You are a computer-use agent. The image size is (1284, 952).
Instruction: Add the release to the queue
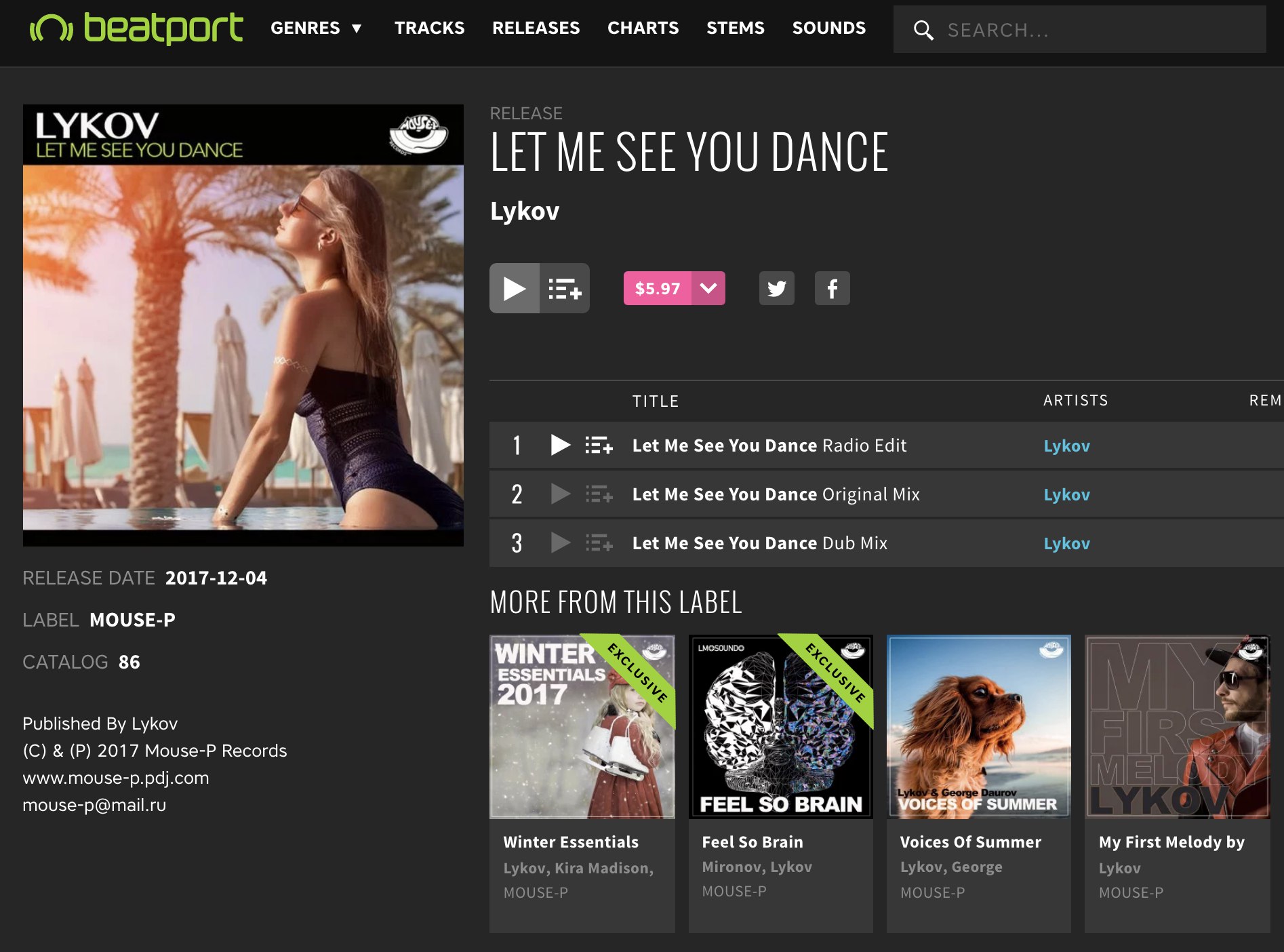coord(565,288)
